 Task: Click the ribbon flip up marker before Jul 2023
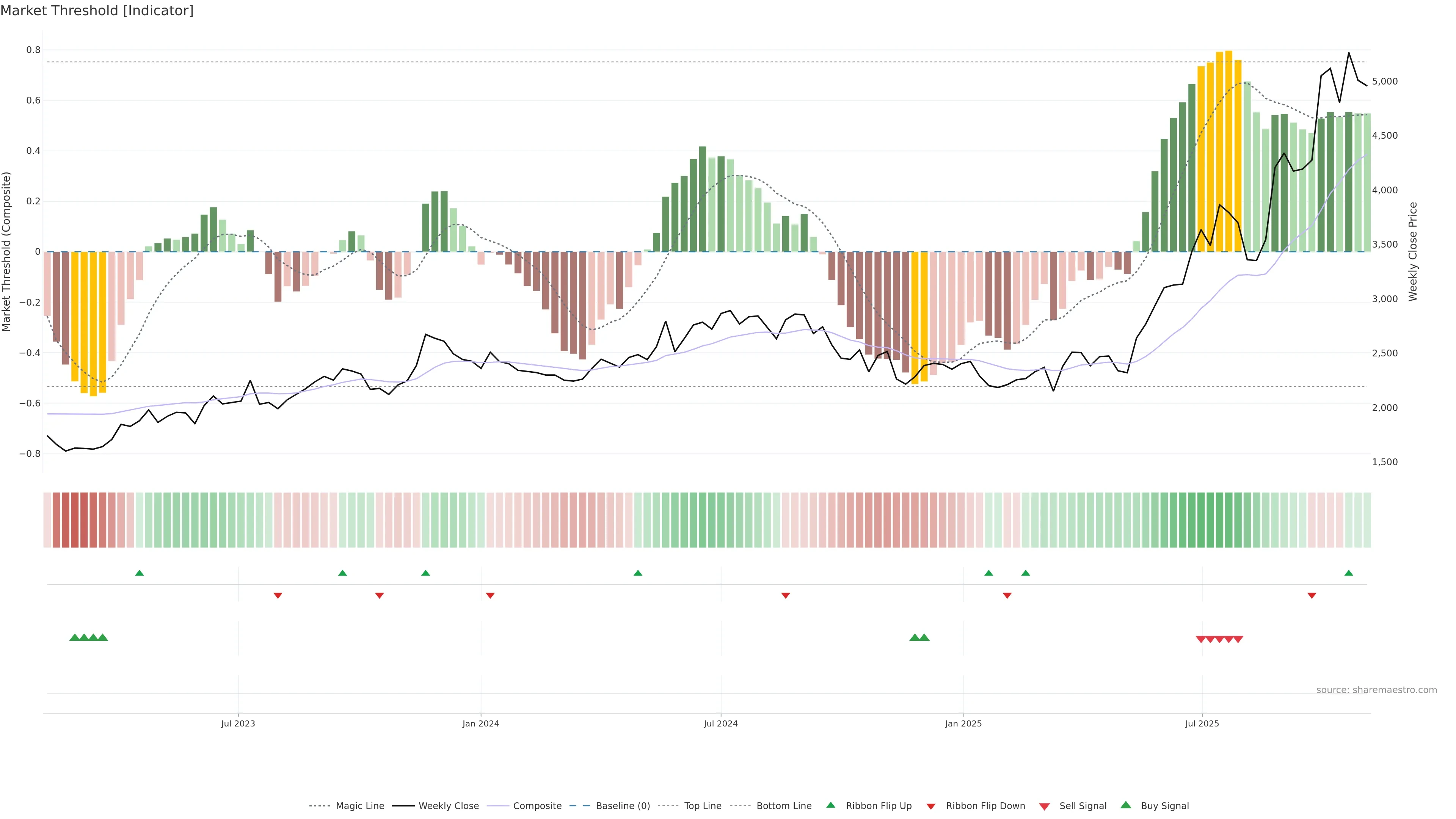pyautogui.click(x=140, y=573)
